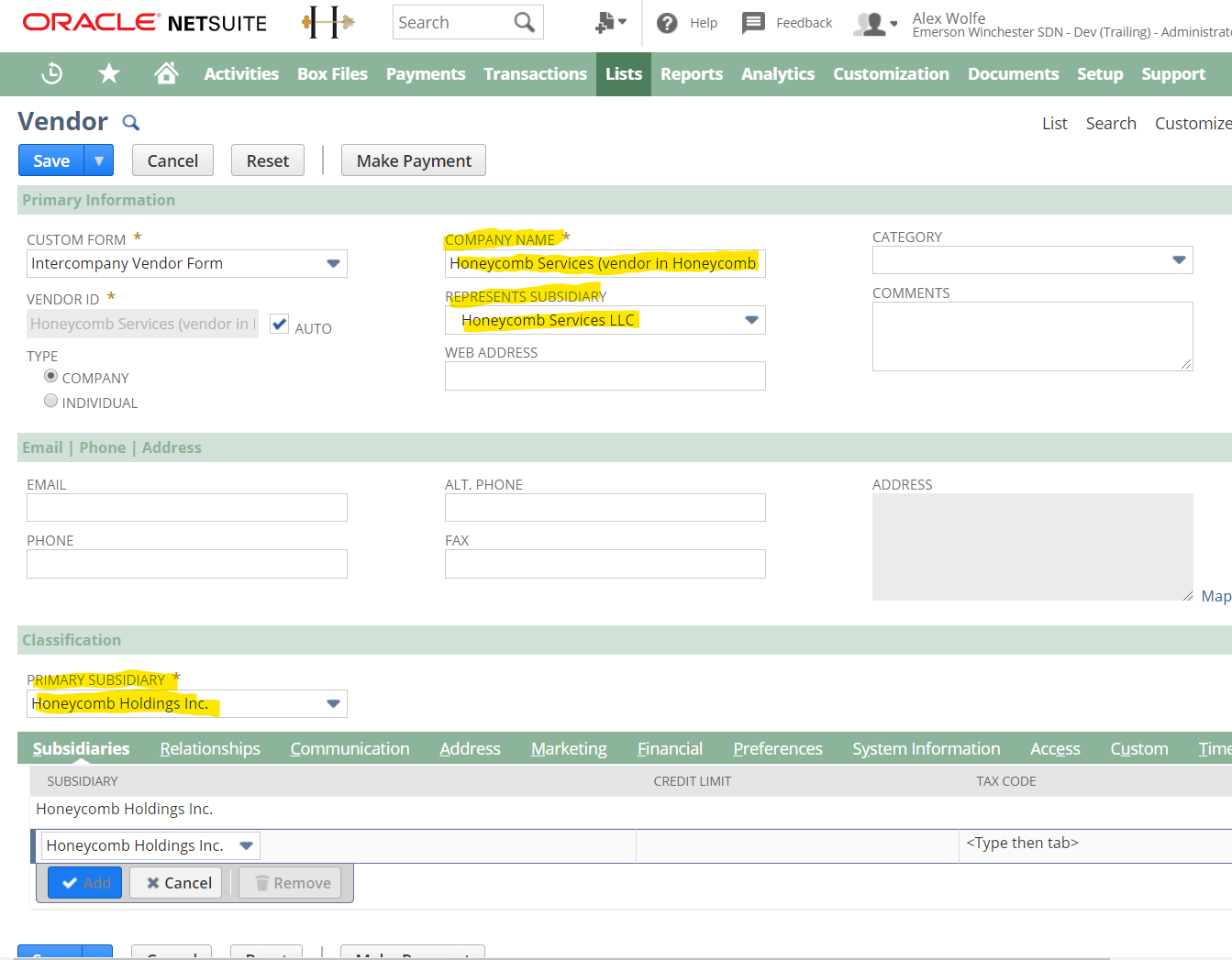Click the address Map link
The width and height of the screenshot is (1232, 960).
(1215, 596)
